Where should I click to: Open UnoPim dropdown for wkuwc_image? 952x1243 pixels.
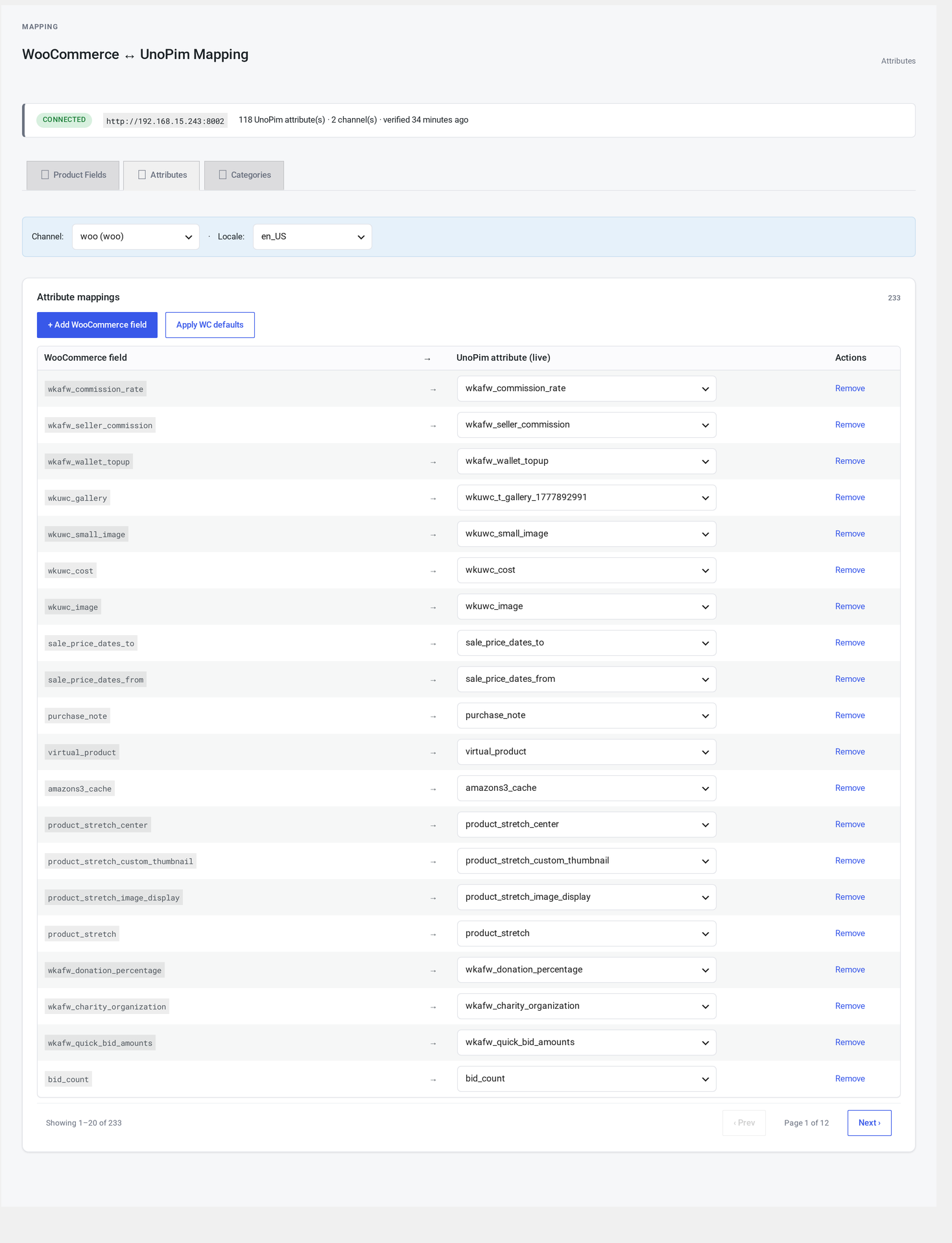pos(586,607)
